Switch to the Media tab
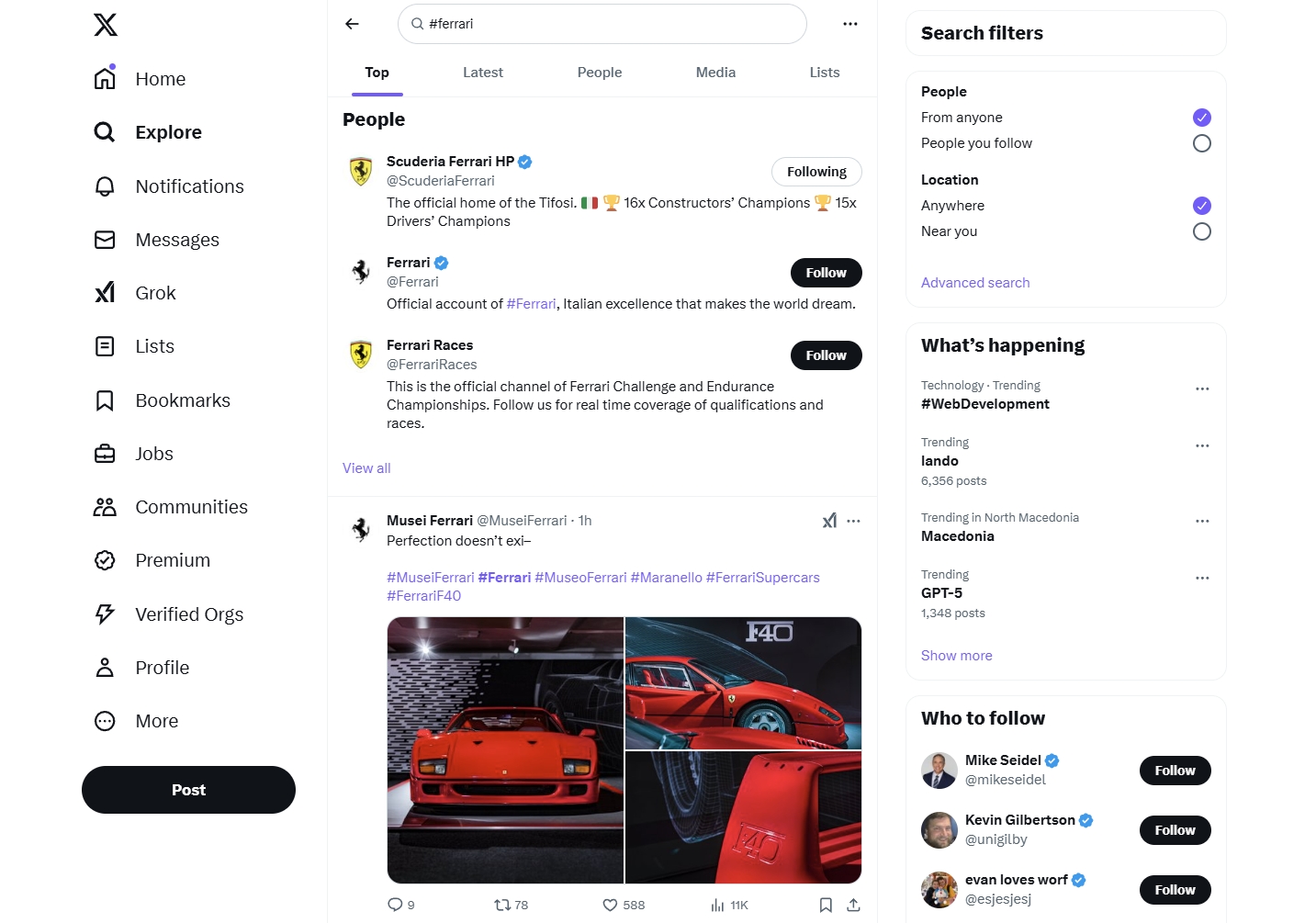 click(715, 72)
